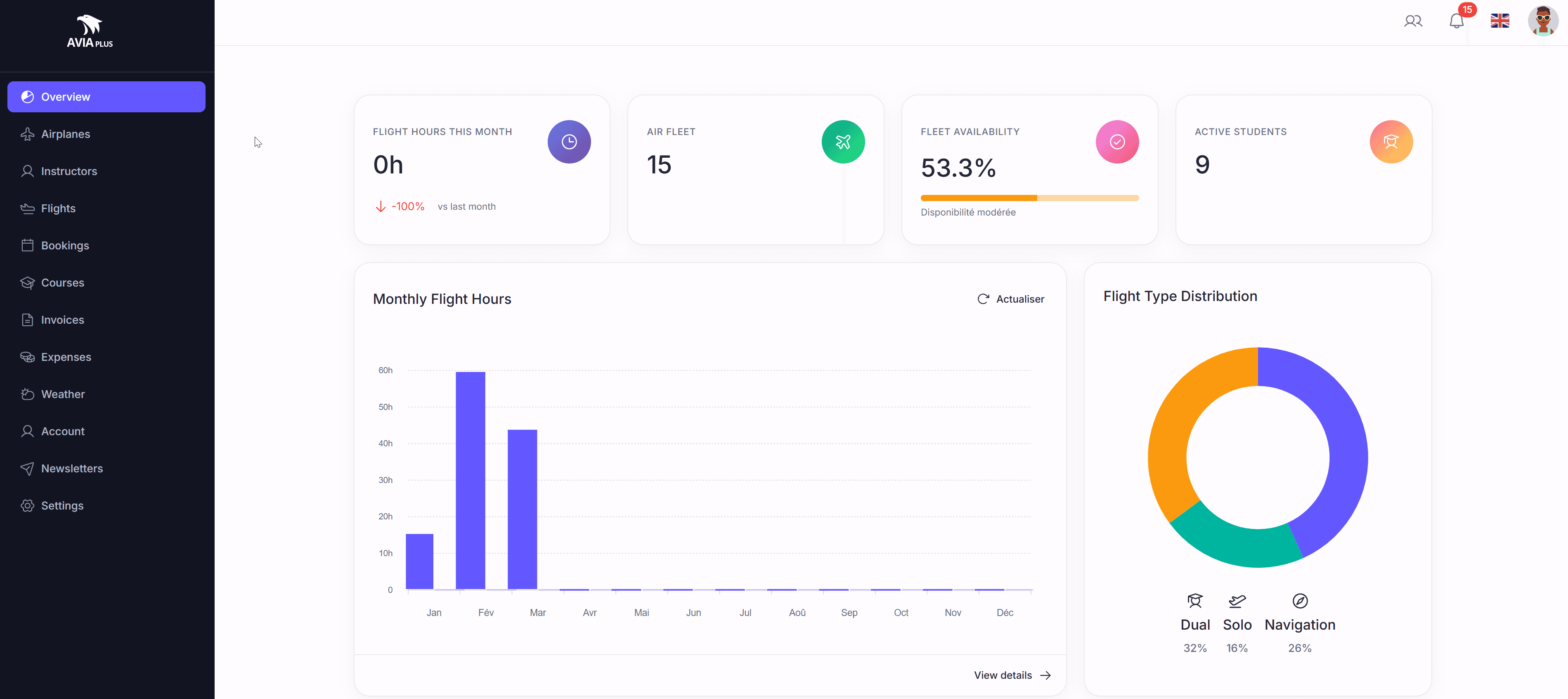The width and height of the screenshot is (1568, 699).
Task: Select the Expenses sidebar icon
Action: pos(28,357)
